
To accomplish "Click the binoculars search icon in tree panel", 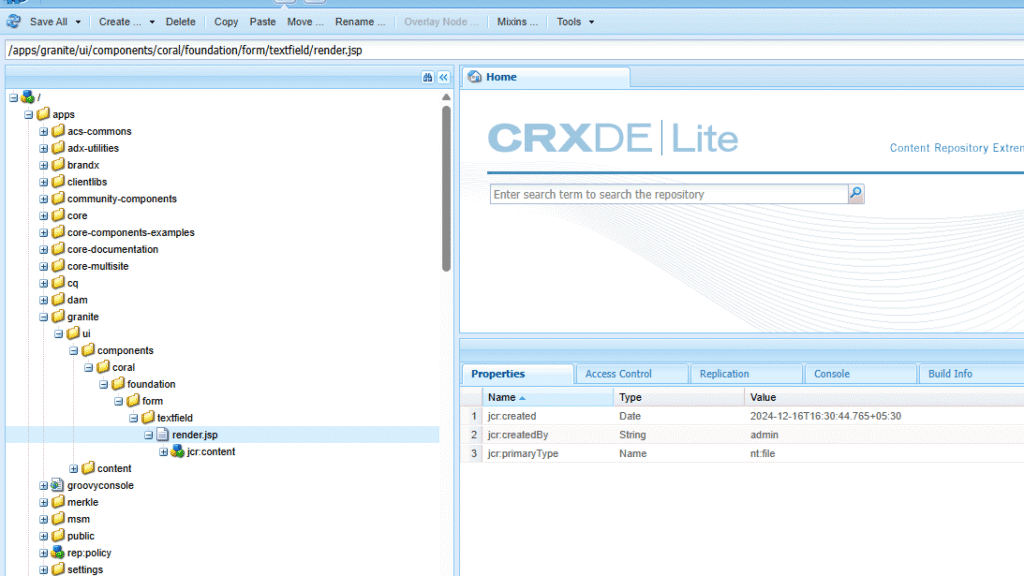I will (x=428, y=77).
